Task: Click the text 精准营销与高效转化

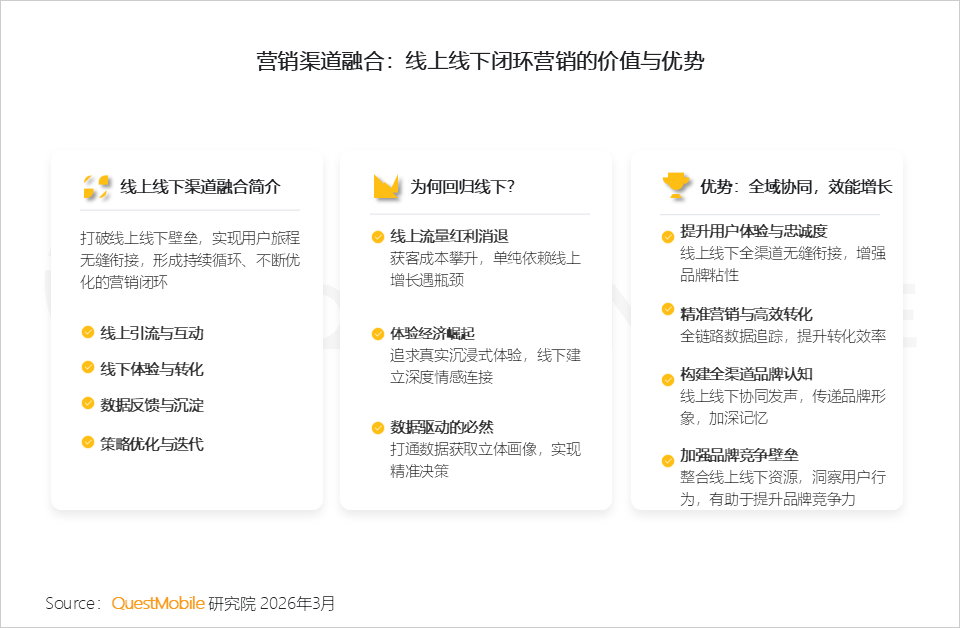Action: click(746, 314)
